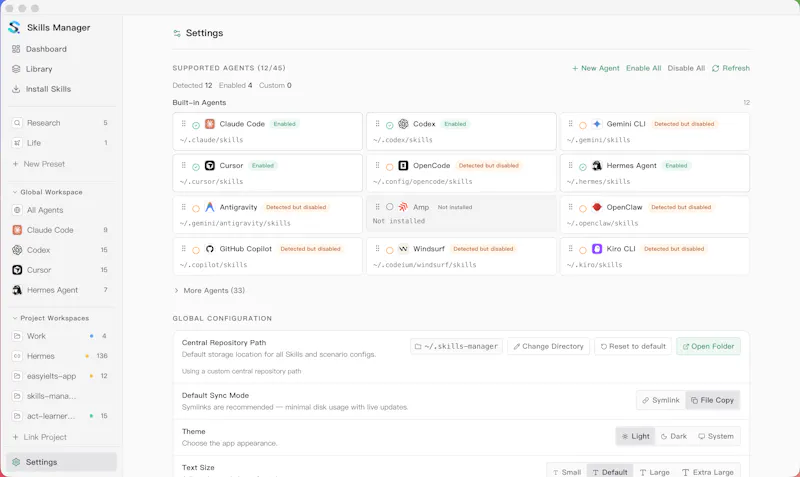
Task: Enable the Antigravity agent toggle
Action: click(x=196, y=208)
